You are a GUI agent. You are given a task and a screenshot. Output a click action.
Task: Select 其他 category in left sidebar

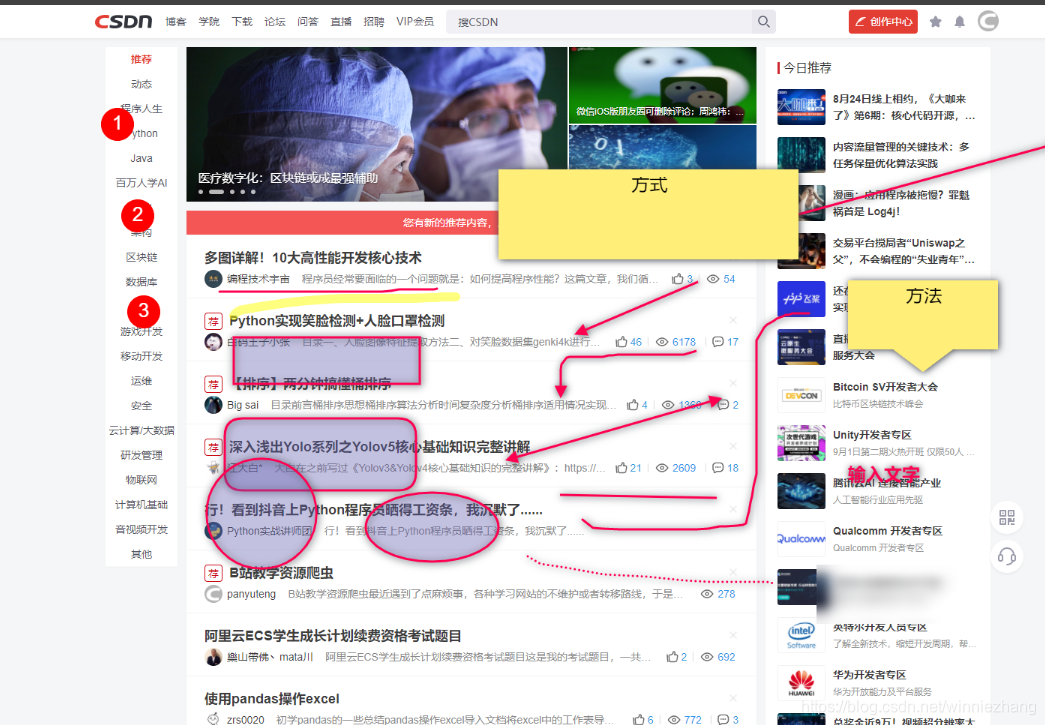pyautogui.click(x=141, y=554)
